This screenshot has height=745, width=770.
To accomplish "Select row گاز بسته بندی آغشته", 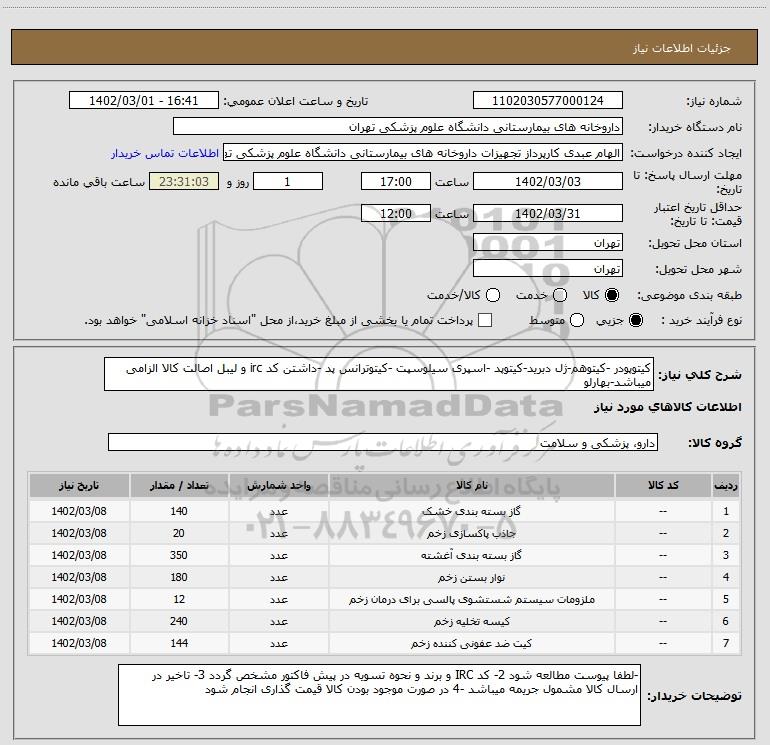I will click(x=385, y=555).
